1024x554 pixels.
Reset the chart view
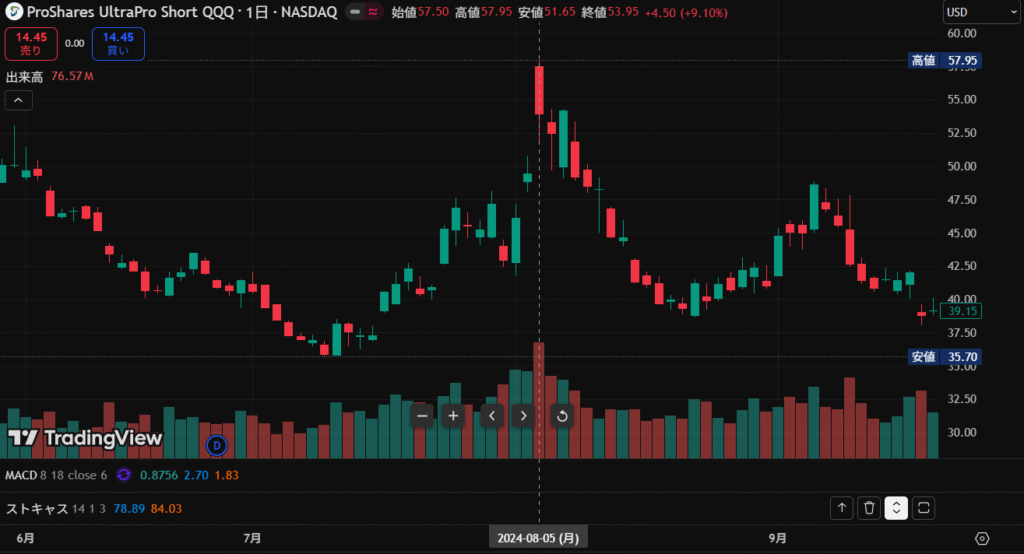(x=561, y=415)
